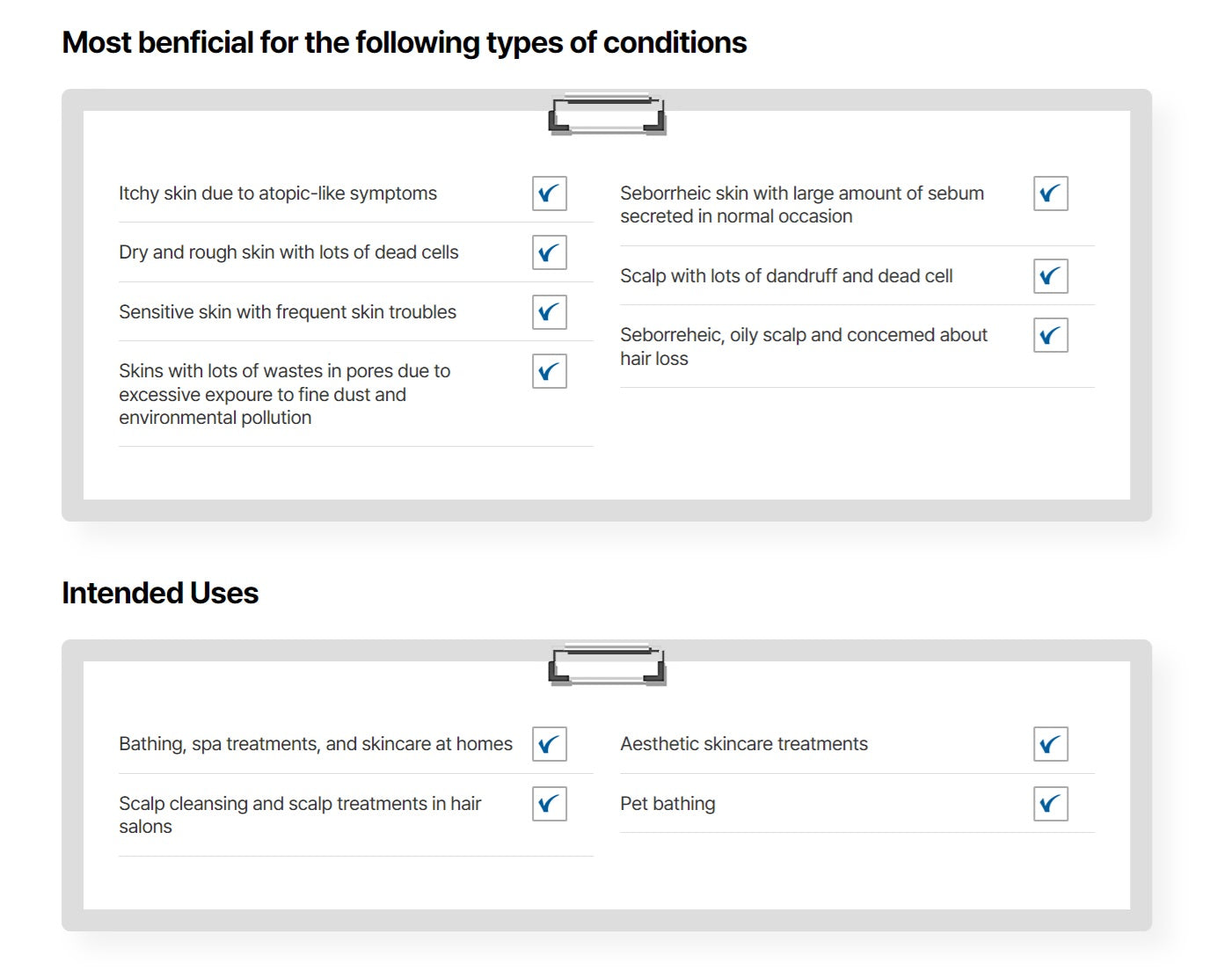
Task: Click Aesthetic skincare treatments text
Action: [744, 744]
